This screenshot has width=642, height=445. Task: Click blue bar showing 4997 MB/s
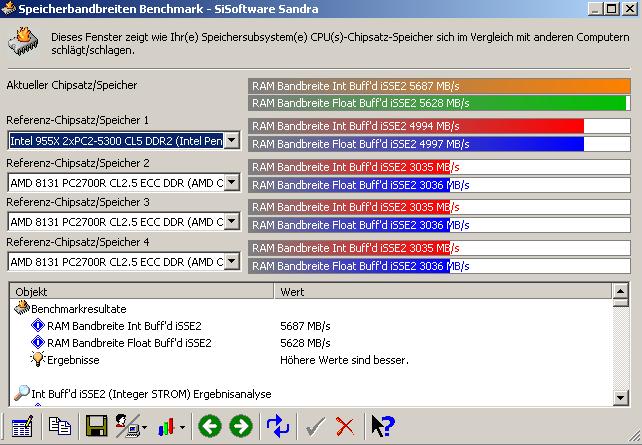[439, 144]
